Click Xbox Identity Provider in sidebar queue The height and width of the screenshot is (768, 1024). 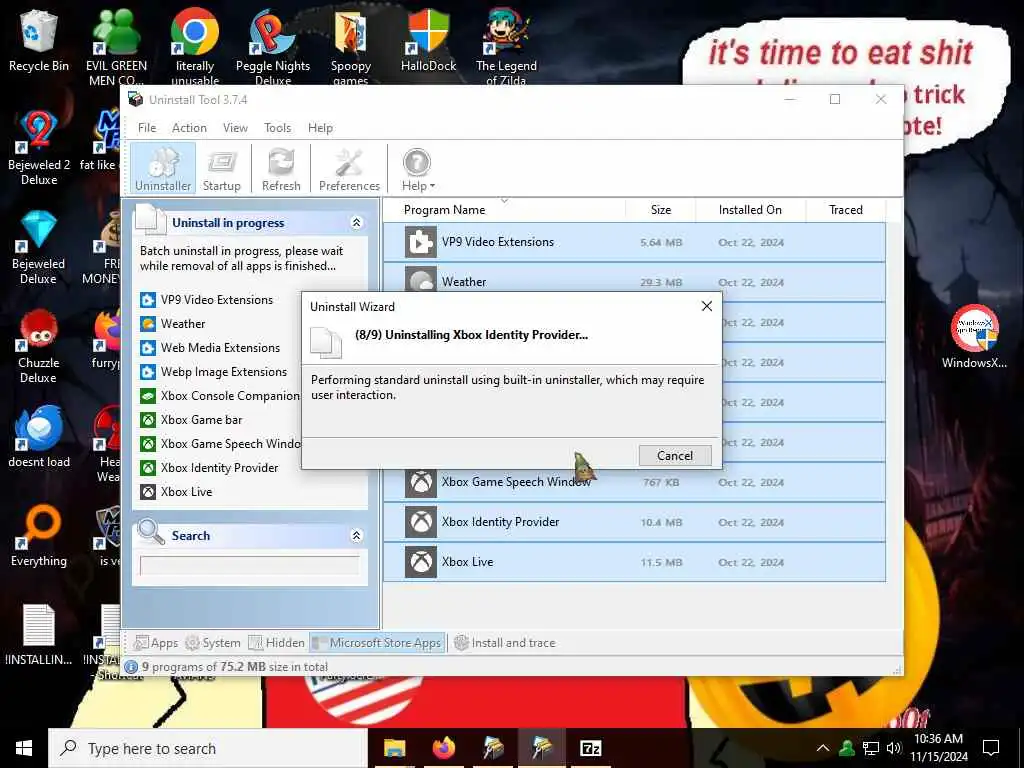tap(210, 468)
